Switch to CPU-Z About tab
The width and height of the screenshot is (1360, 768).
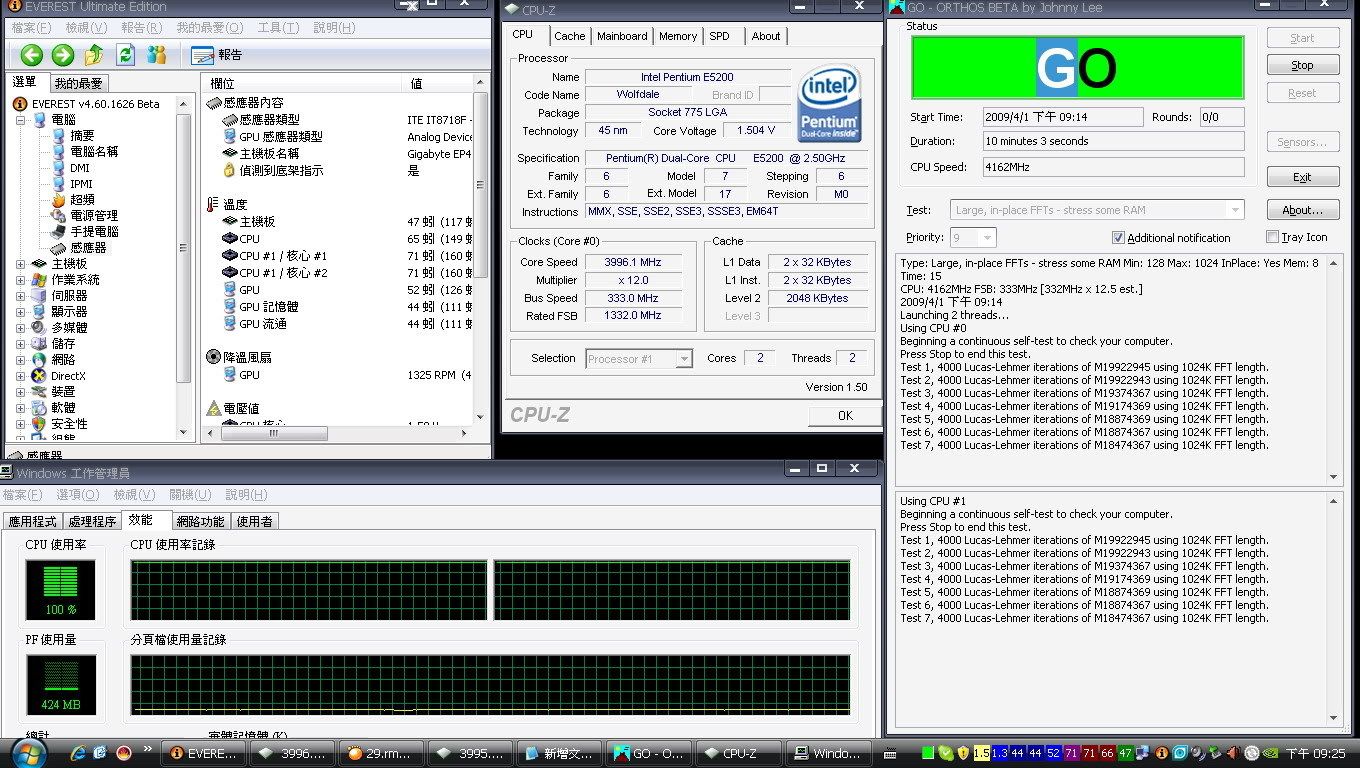click(x=766, y=36)
